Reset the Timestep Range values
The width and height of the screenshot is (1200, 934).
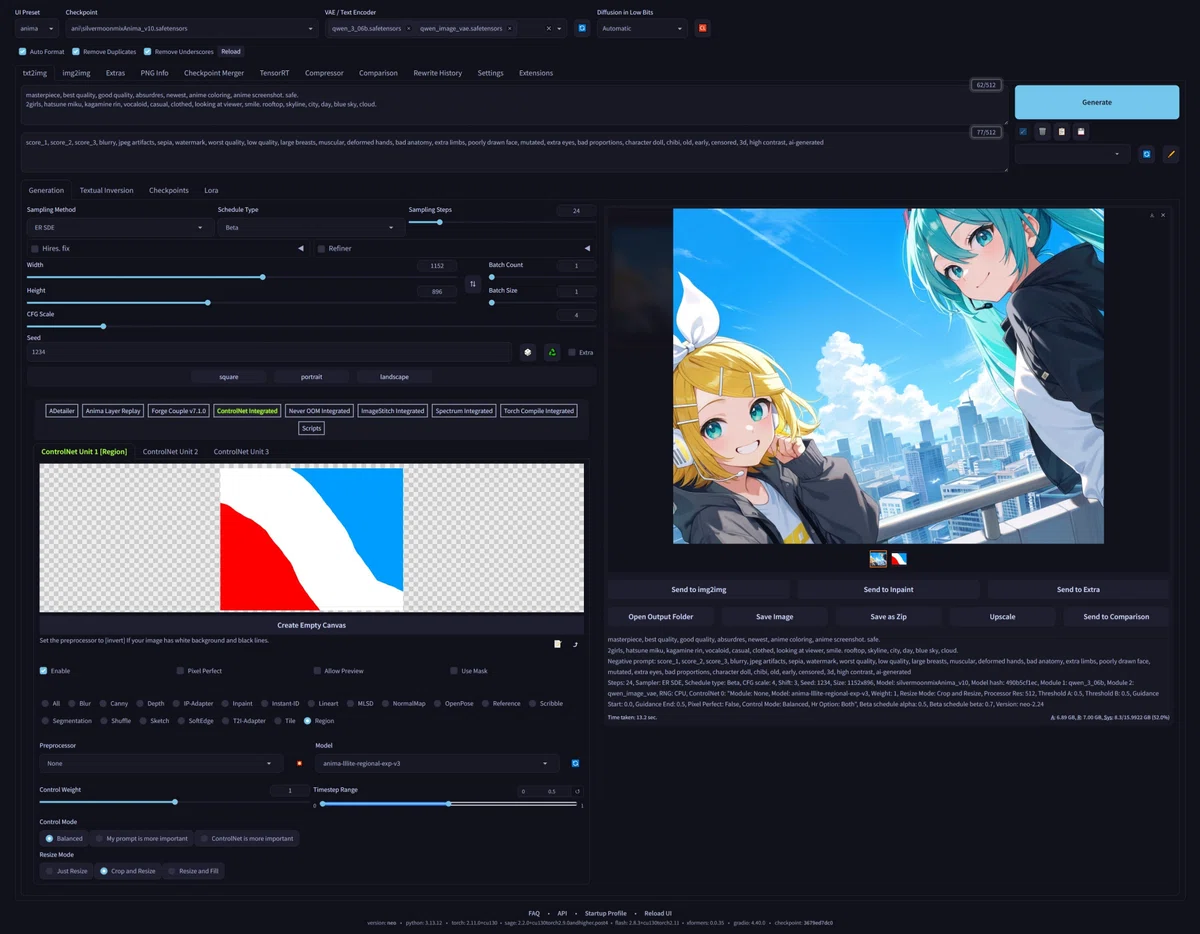pos(577,791)
